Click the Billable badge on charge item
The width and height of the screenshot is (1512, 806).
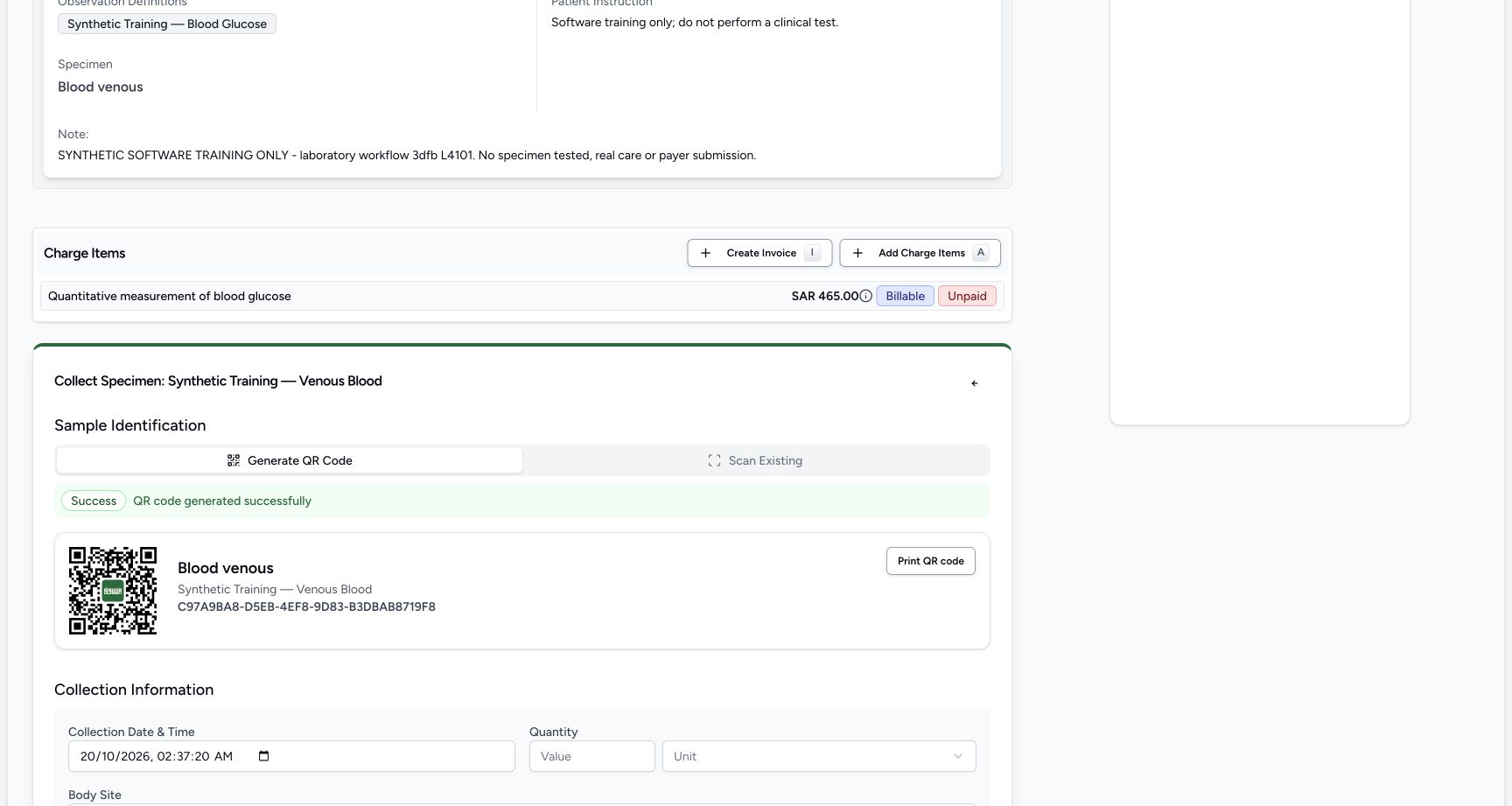point(905,296)
